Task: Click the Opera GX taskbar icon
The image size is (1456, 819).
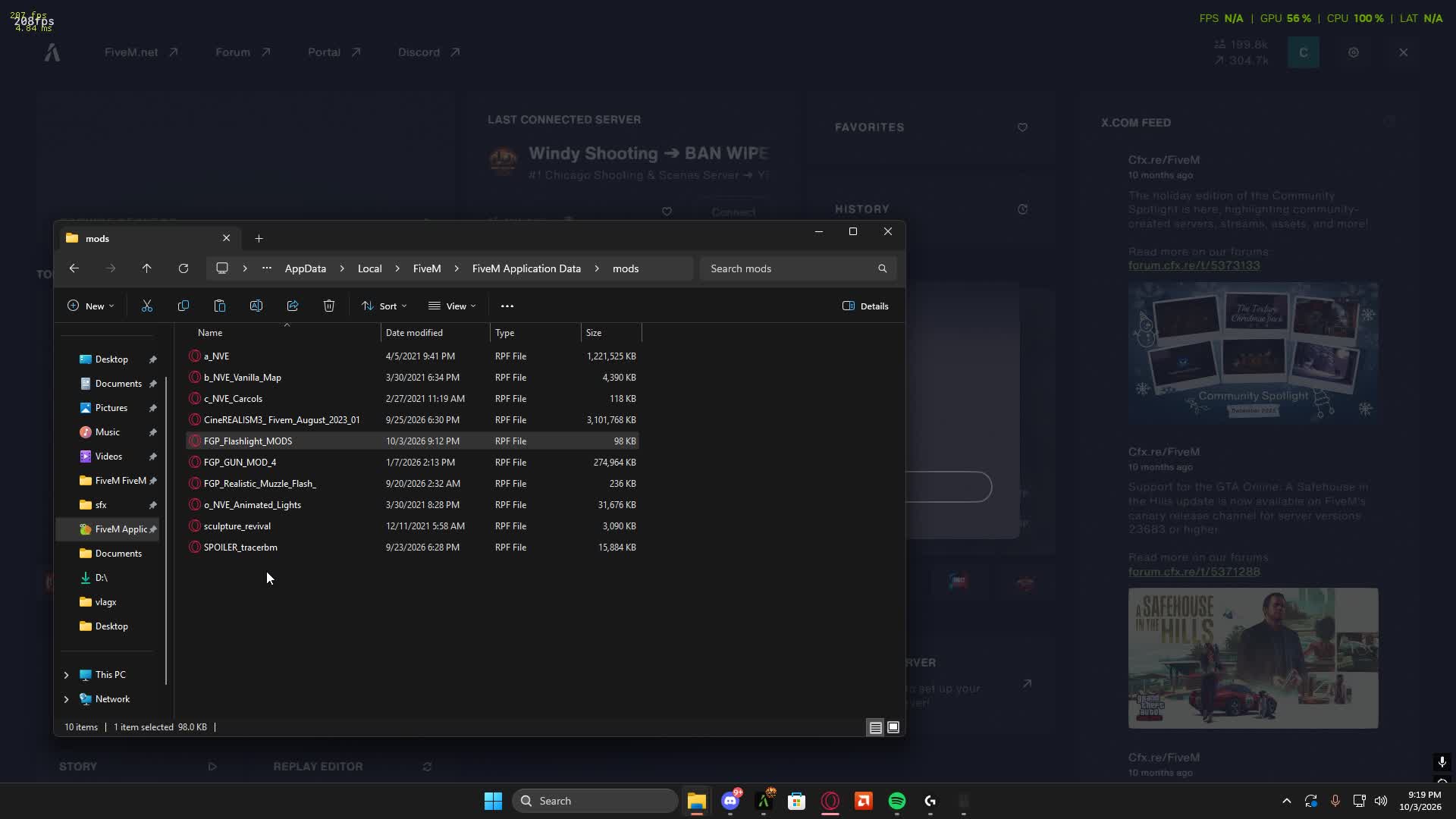Action: tap(830, 801)
